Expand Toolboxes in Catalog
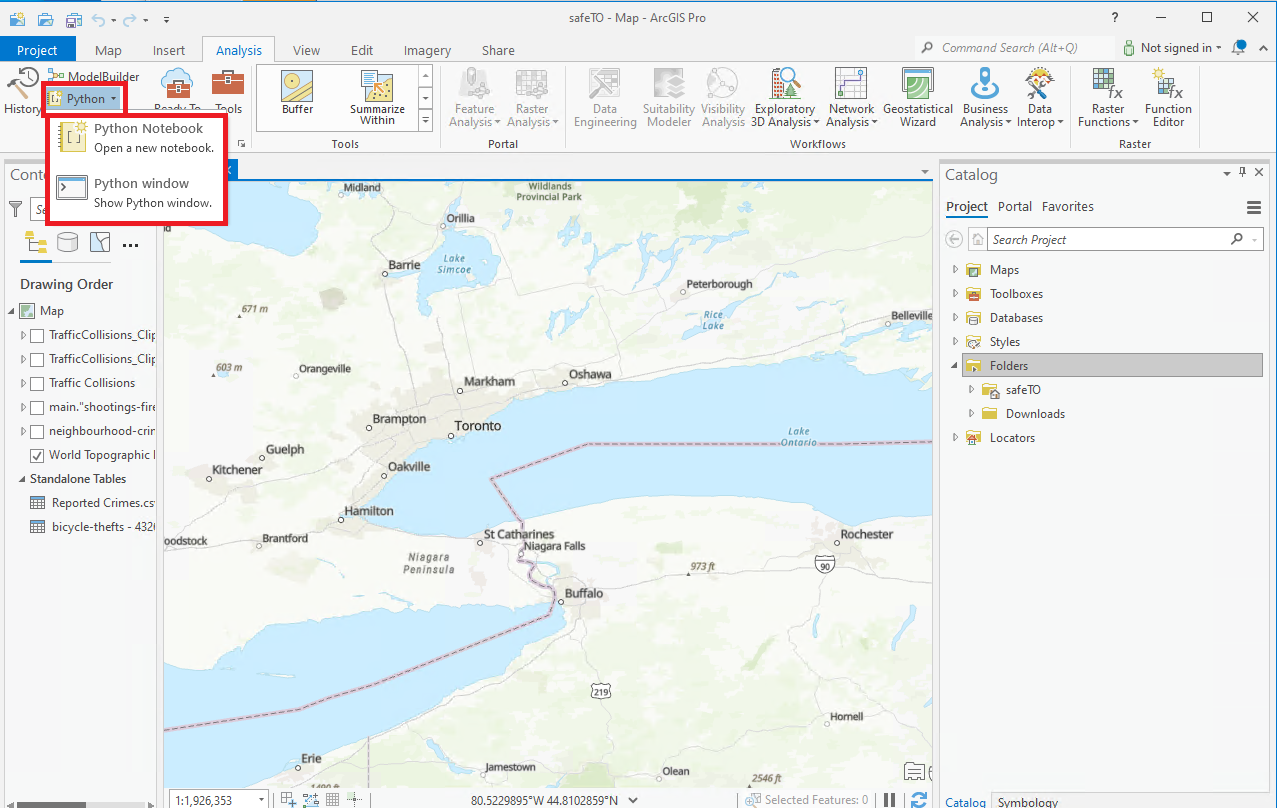 pos(955,294)
